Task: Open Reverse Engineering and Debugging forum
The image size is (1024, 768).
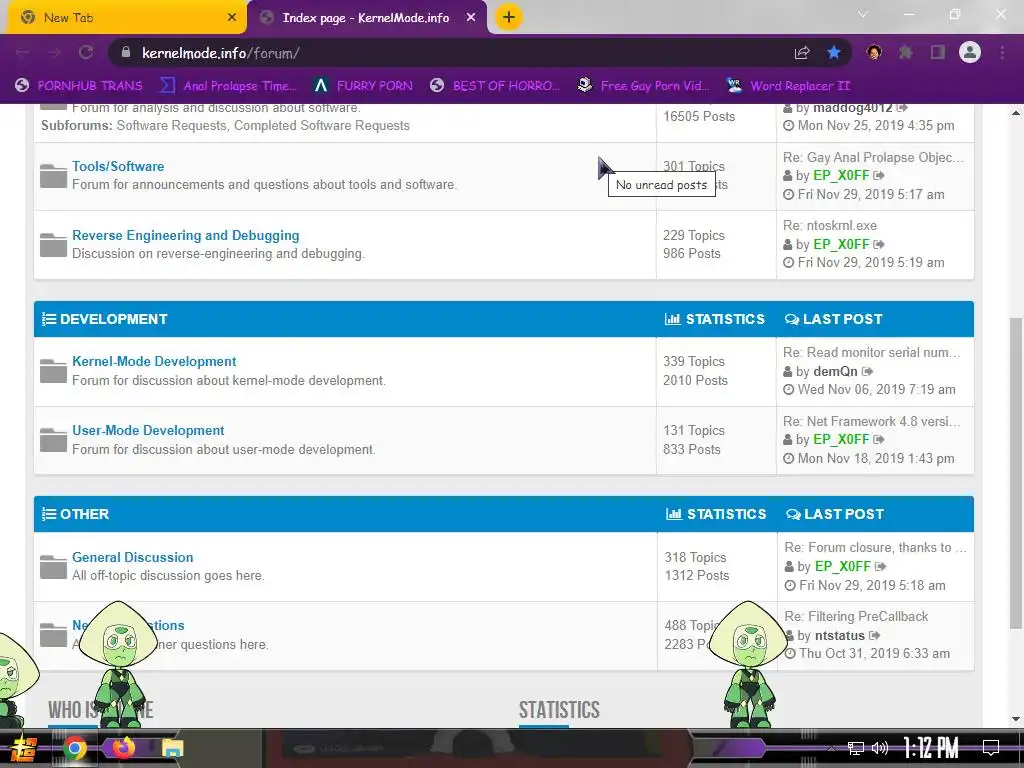Action: tap(185, 235)
